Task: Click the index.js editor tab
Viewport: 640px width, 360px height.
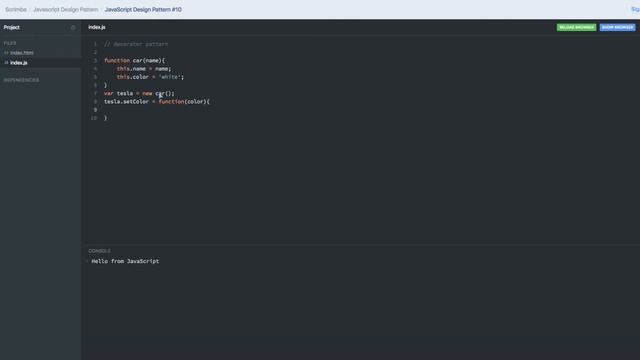Action: click(x=97, y=27)
